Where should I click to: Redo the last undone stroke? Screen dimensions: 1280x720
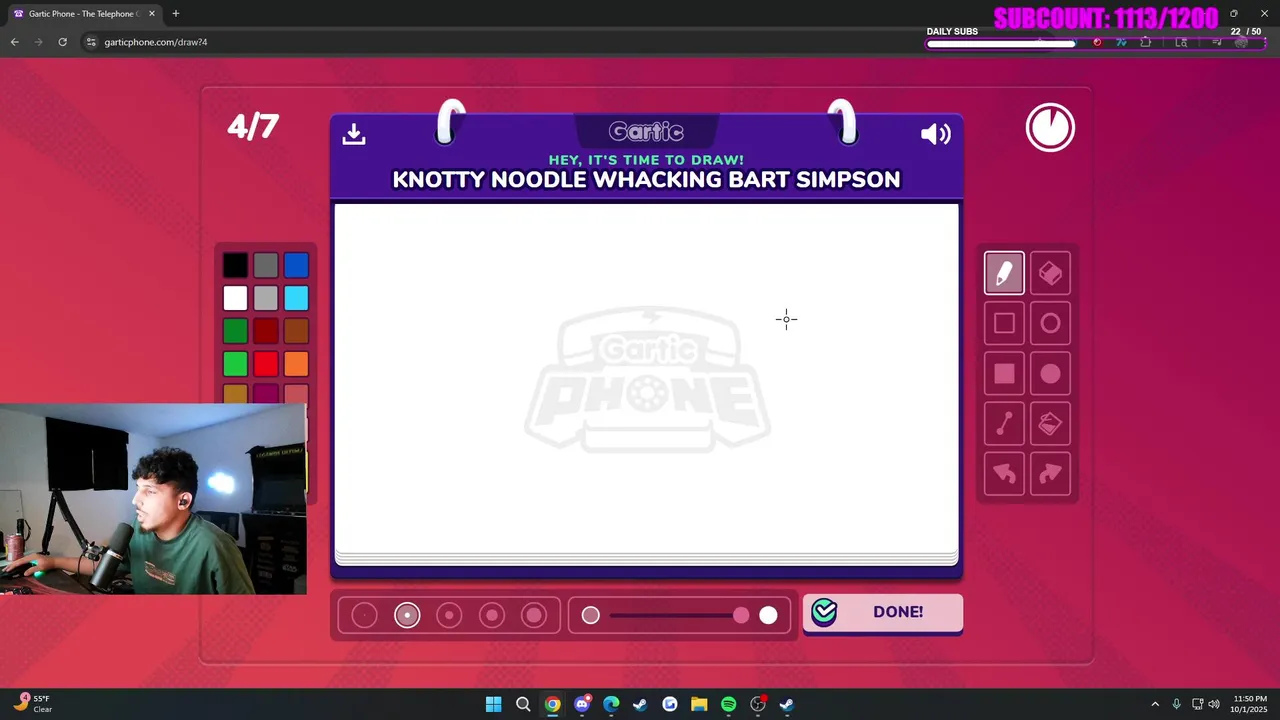pyautogui.click(x=1050, y=474)
